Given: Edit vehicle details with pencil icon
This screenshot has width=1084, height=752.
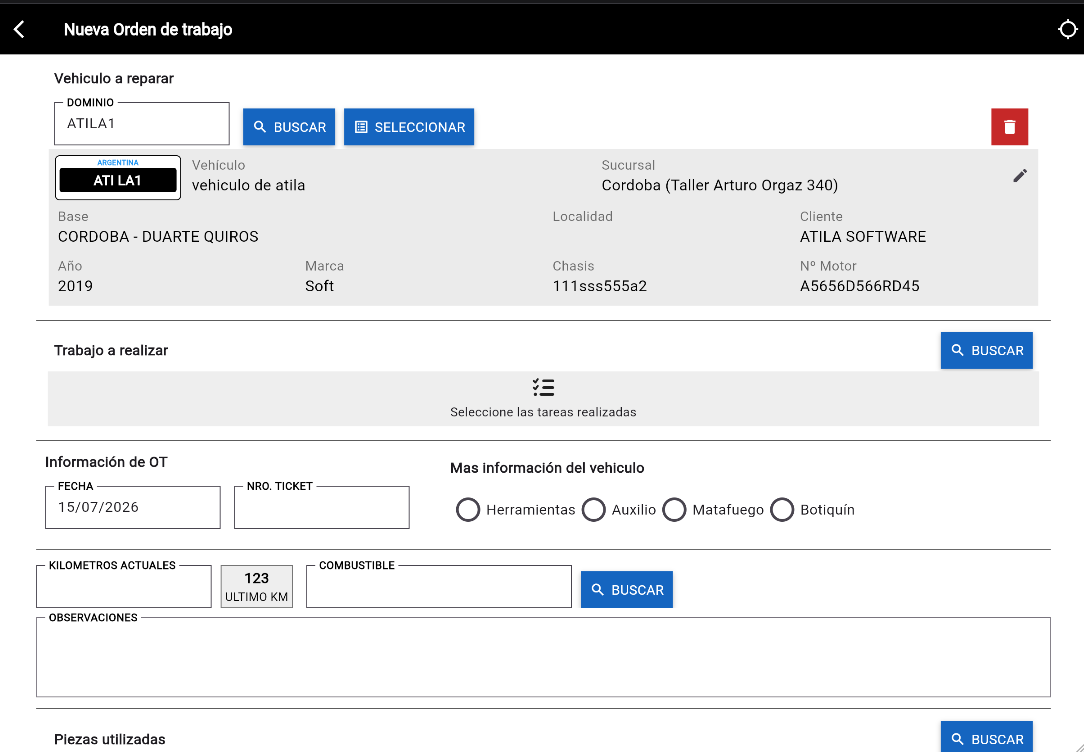Looking at the screenshot, I should (x=1020, y=176).
